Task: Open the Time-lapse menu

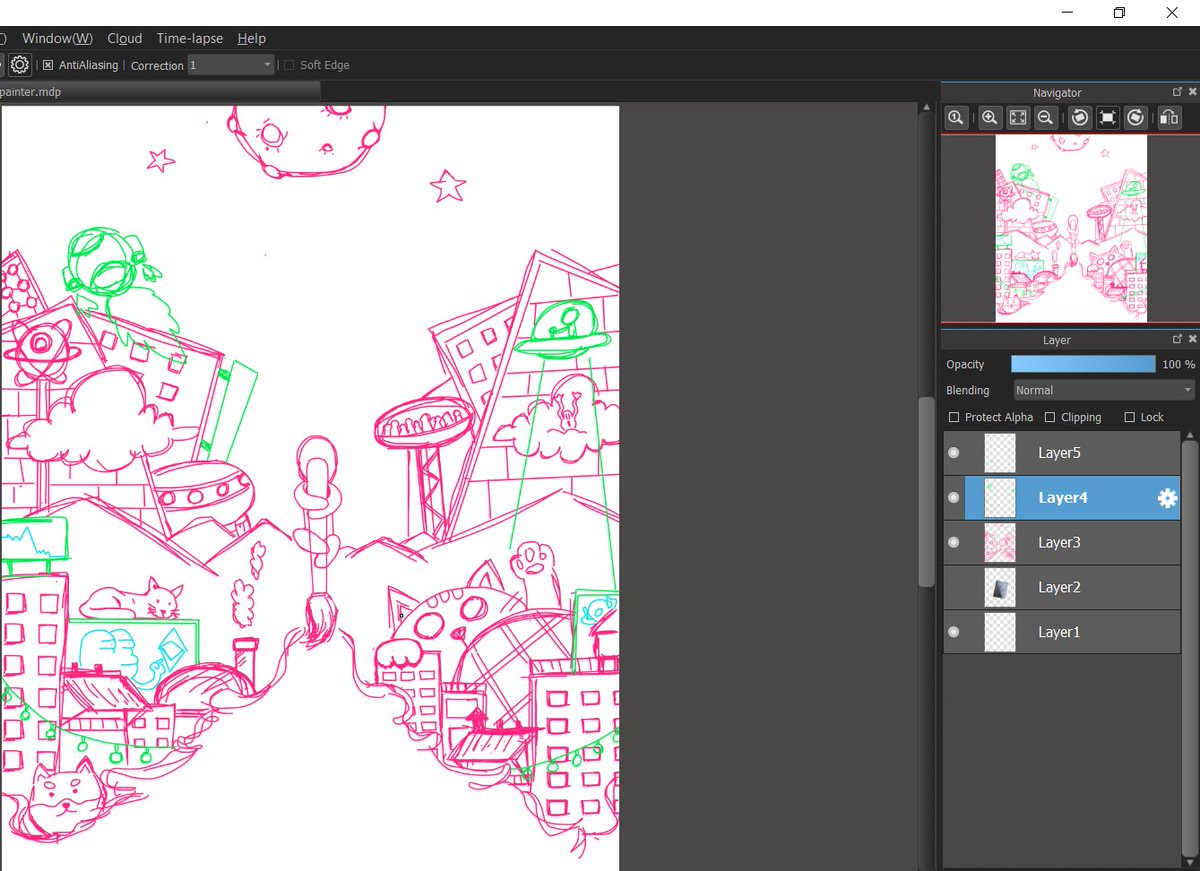Action: coord(190,38)
